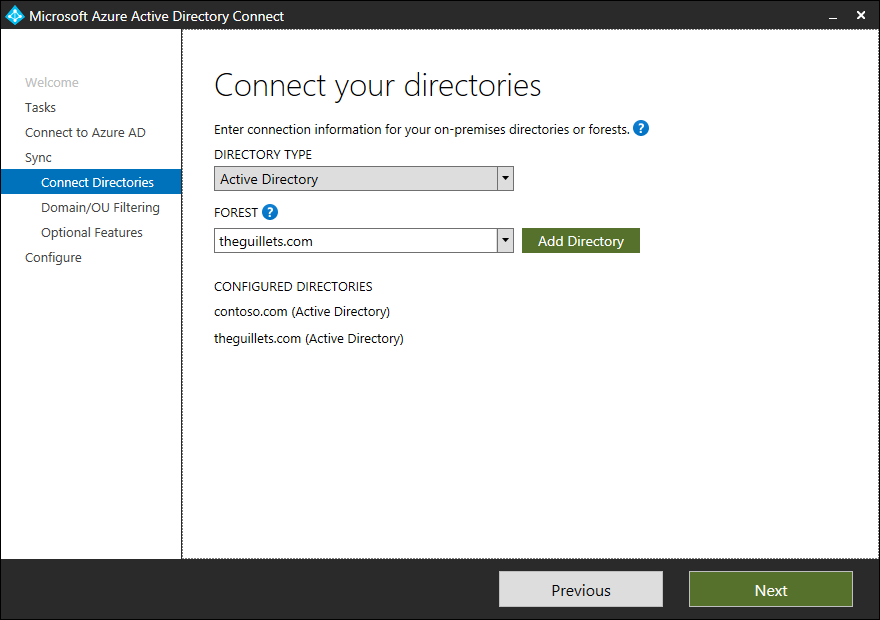
Task: Click the Azure AD Connect title bar icon
Action: tap(16, 15)
